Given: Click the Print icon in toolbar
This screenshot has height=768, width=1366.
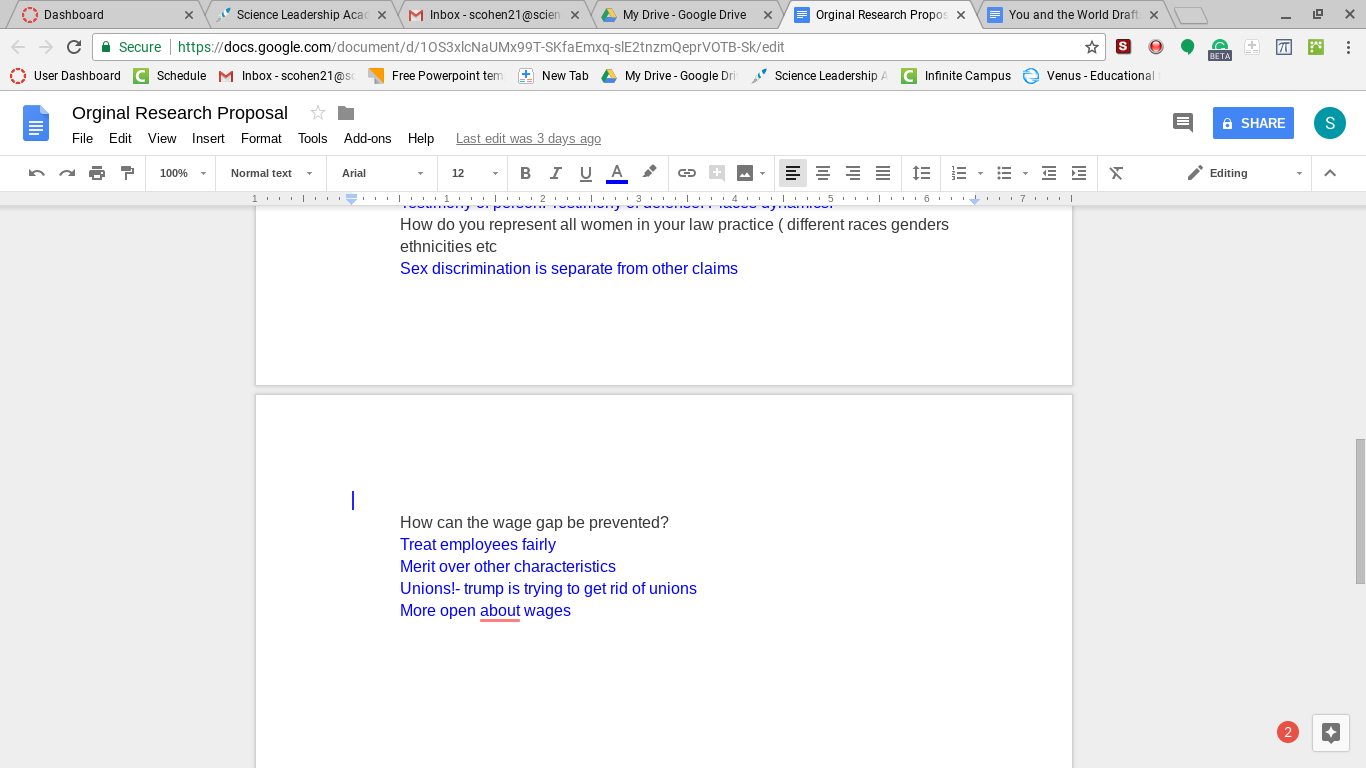Looking at the screenshot, I should [97, 173].
